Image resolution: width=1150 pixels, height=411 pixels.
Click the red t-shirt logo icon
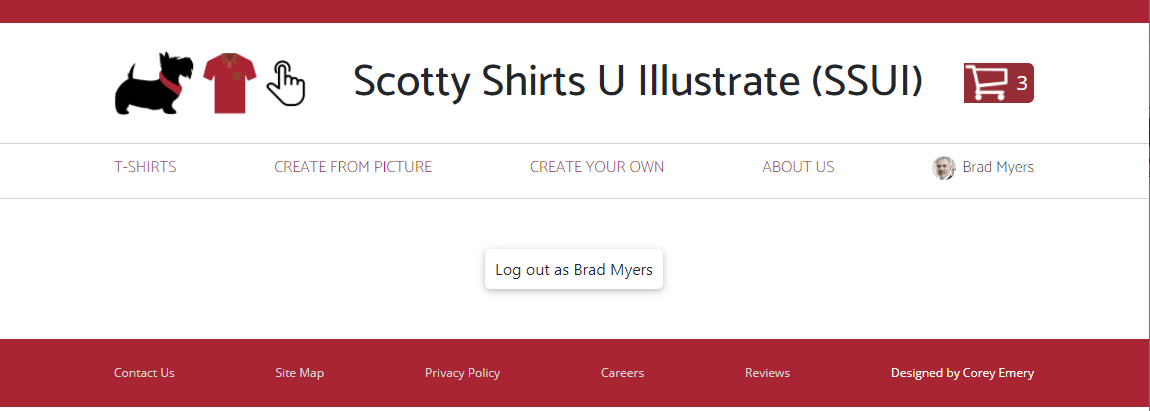pyautogui.click(x=230, y=83)
